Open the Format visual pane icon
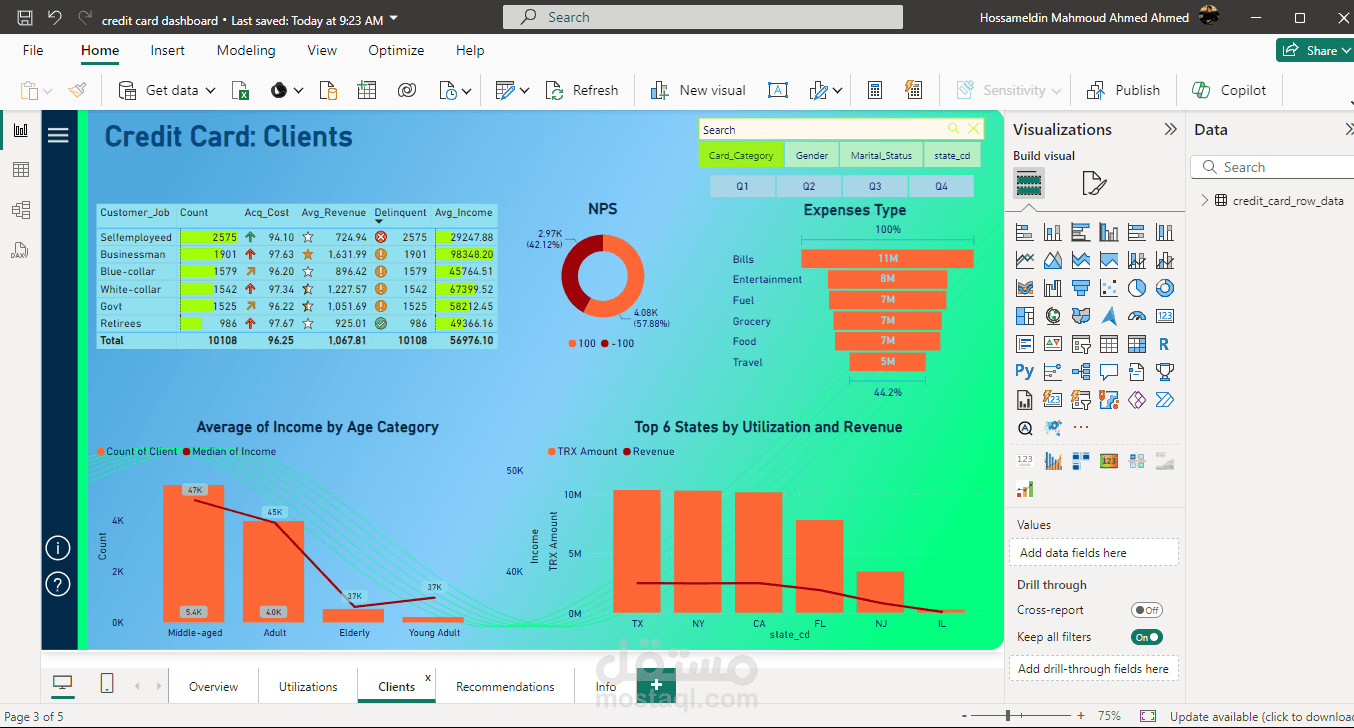The height and width of the screenshot is (728, 1354). point(1095,183)
